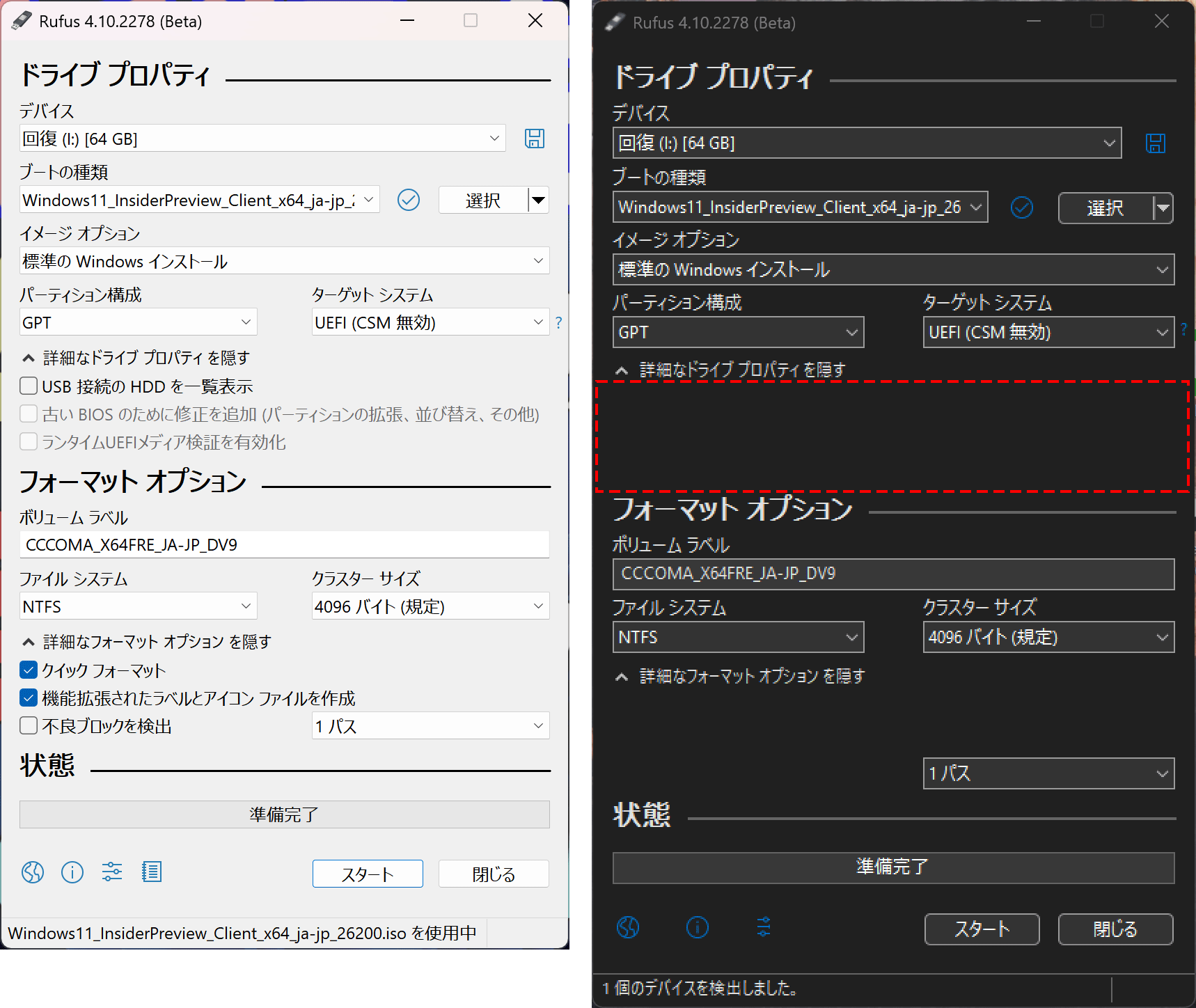Image resolution: width=1196 pixels, height=1008 pixels.
Task: Click the Rufus USB title icon in the light window
Action: click(22, 21)
